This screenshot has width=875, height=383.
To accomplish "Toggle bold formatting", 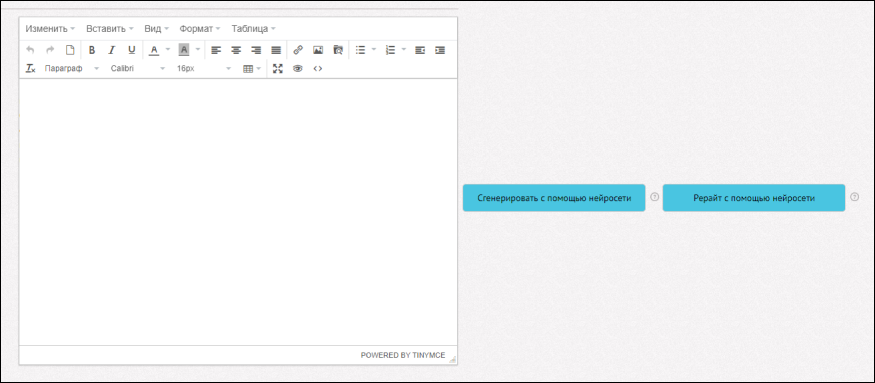I will click(x=92, y=50).
